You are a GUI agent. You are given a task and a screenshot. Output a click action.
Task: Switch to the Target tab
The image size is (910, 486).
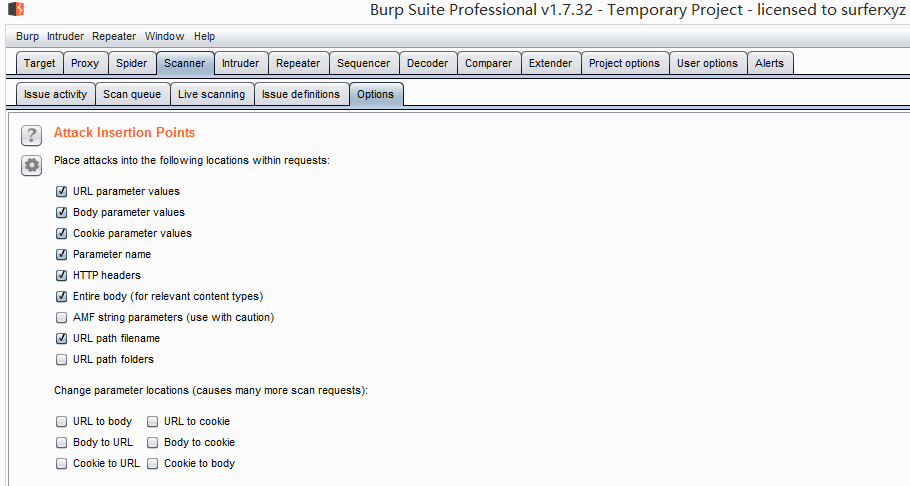39,63
